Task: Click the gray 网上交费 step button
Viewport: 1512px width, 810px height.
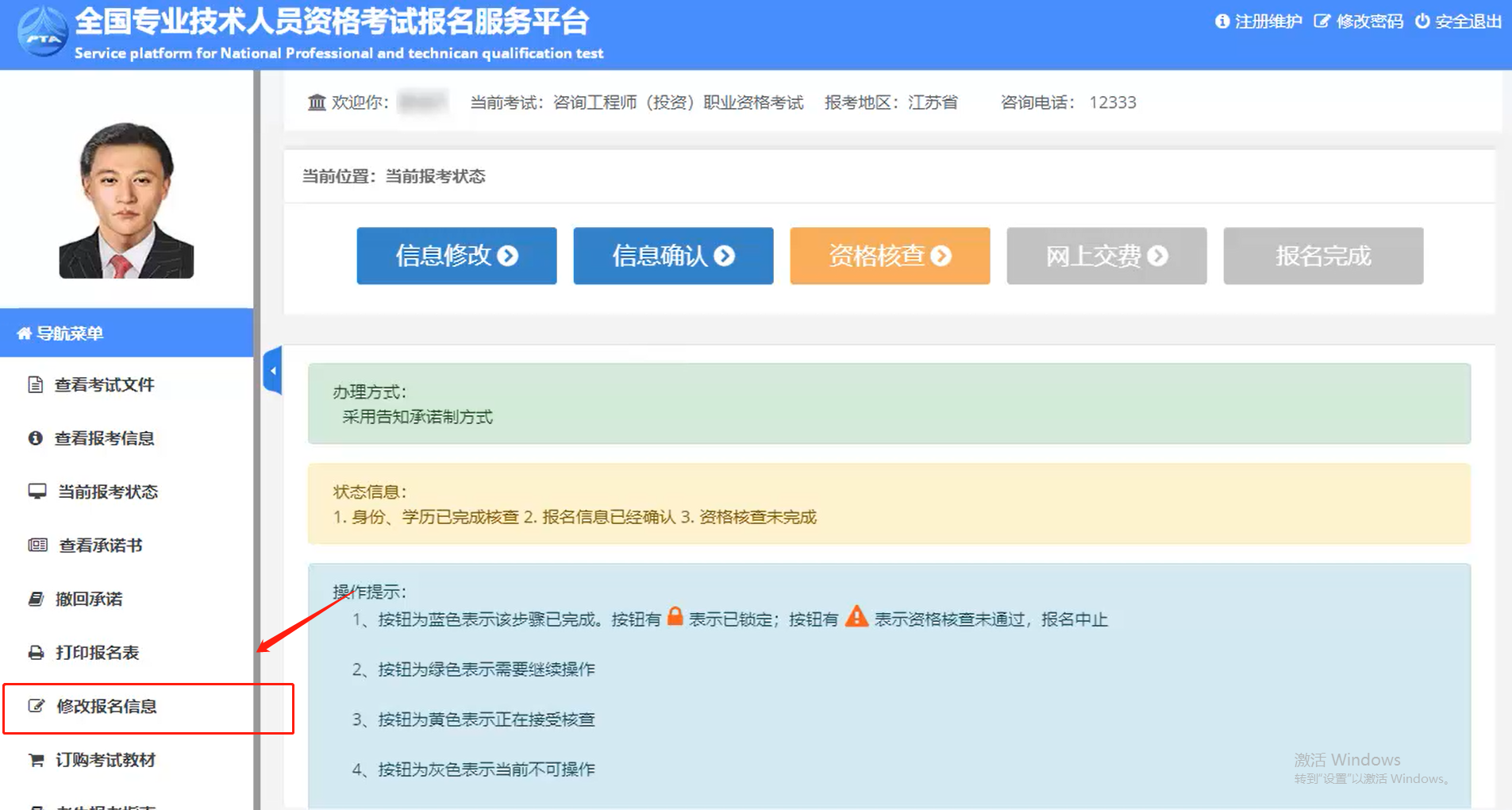Action: click(x=1106, y=256)
